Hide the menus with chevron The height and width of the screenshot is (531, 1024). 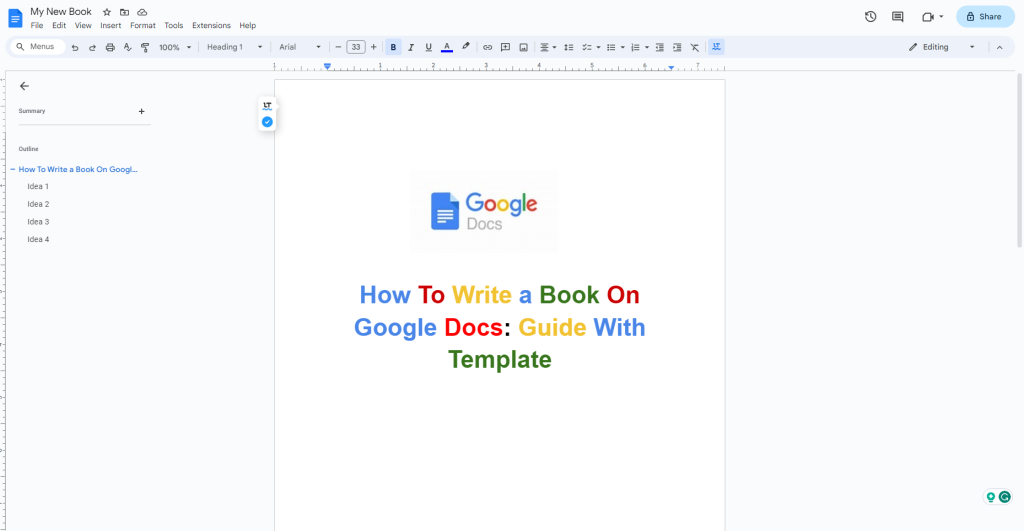999,47
